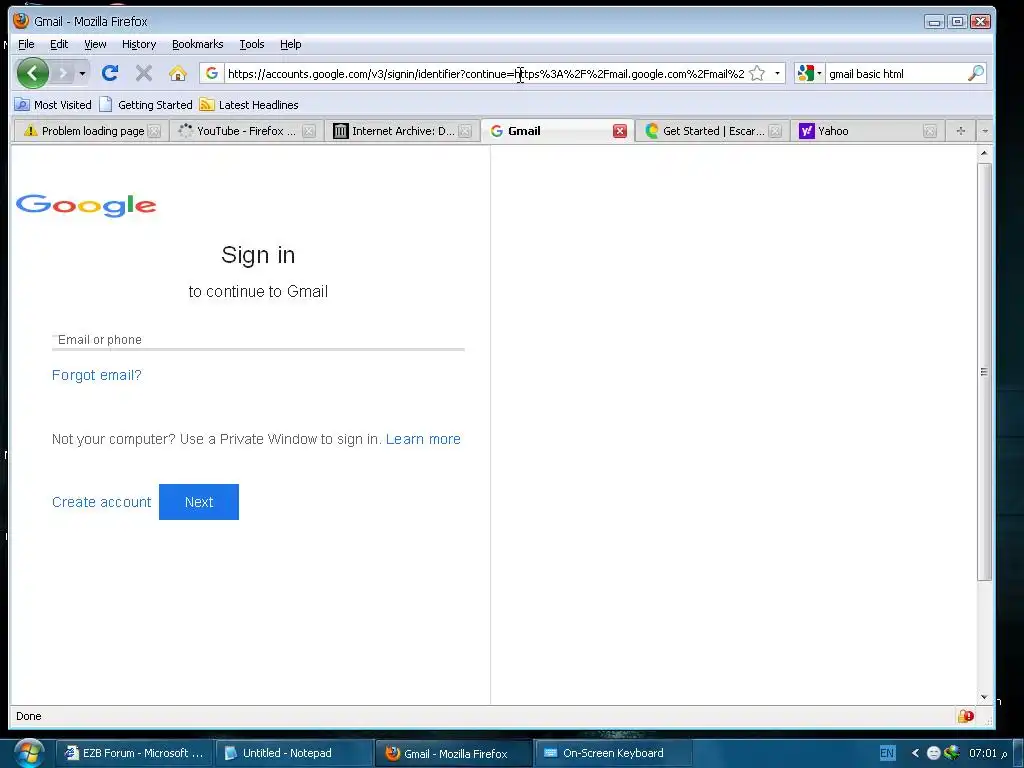Image resolution: width=1024 pixels, height=768 pixels.
Task: Click the vertical scrollbar thumb
Action: [984, 372]
